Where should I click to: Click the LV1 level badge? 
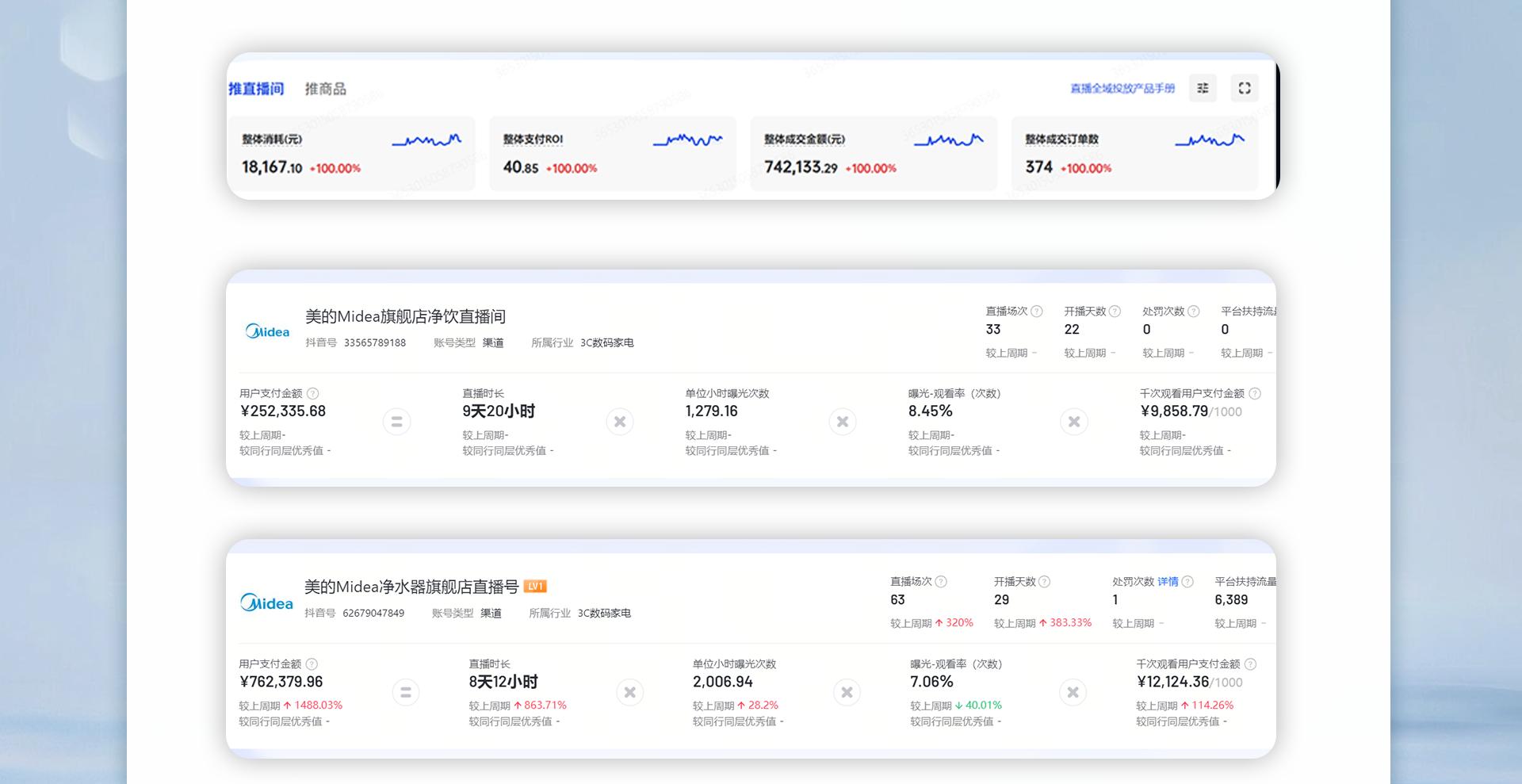tap(536, 587)
